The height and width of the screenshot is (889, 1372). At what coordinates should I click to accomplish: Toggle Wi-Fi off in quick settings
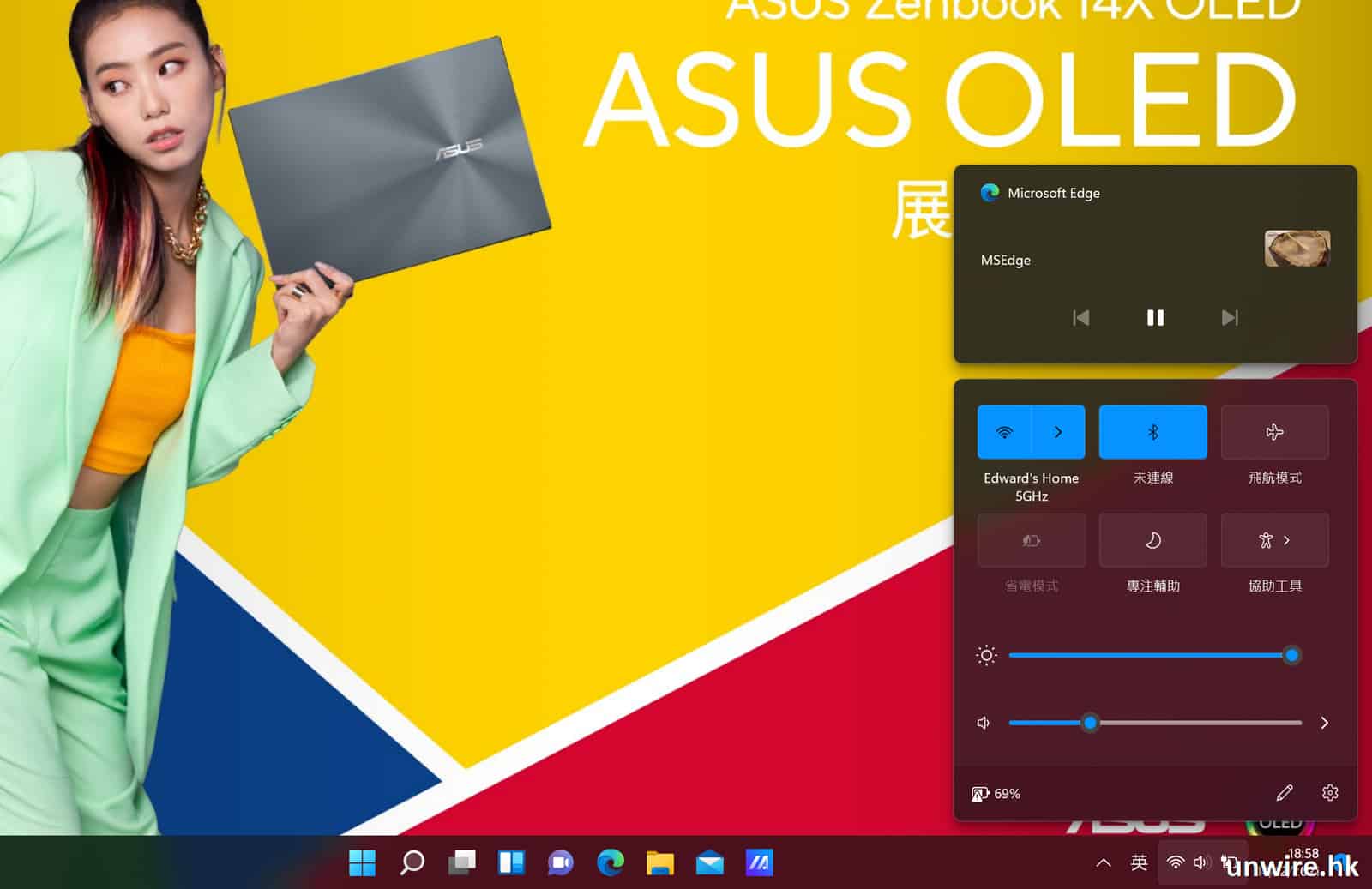pos(1004,432)
